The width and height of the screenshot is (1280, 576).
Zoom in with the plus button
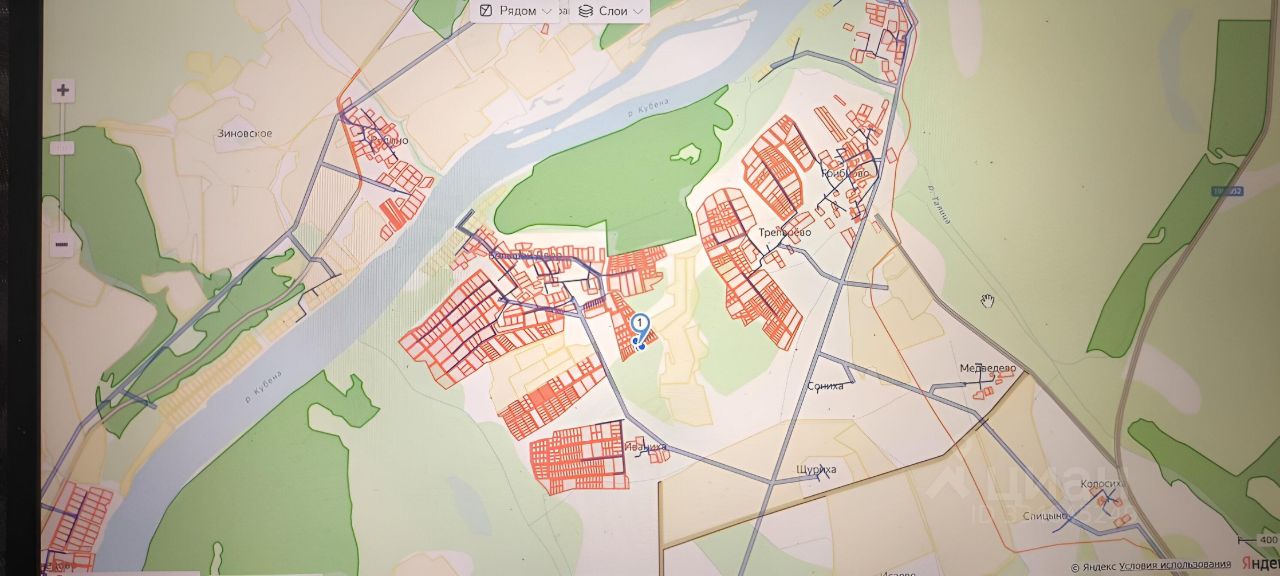(63, 91)
